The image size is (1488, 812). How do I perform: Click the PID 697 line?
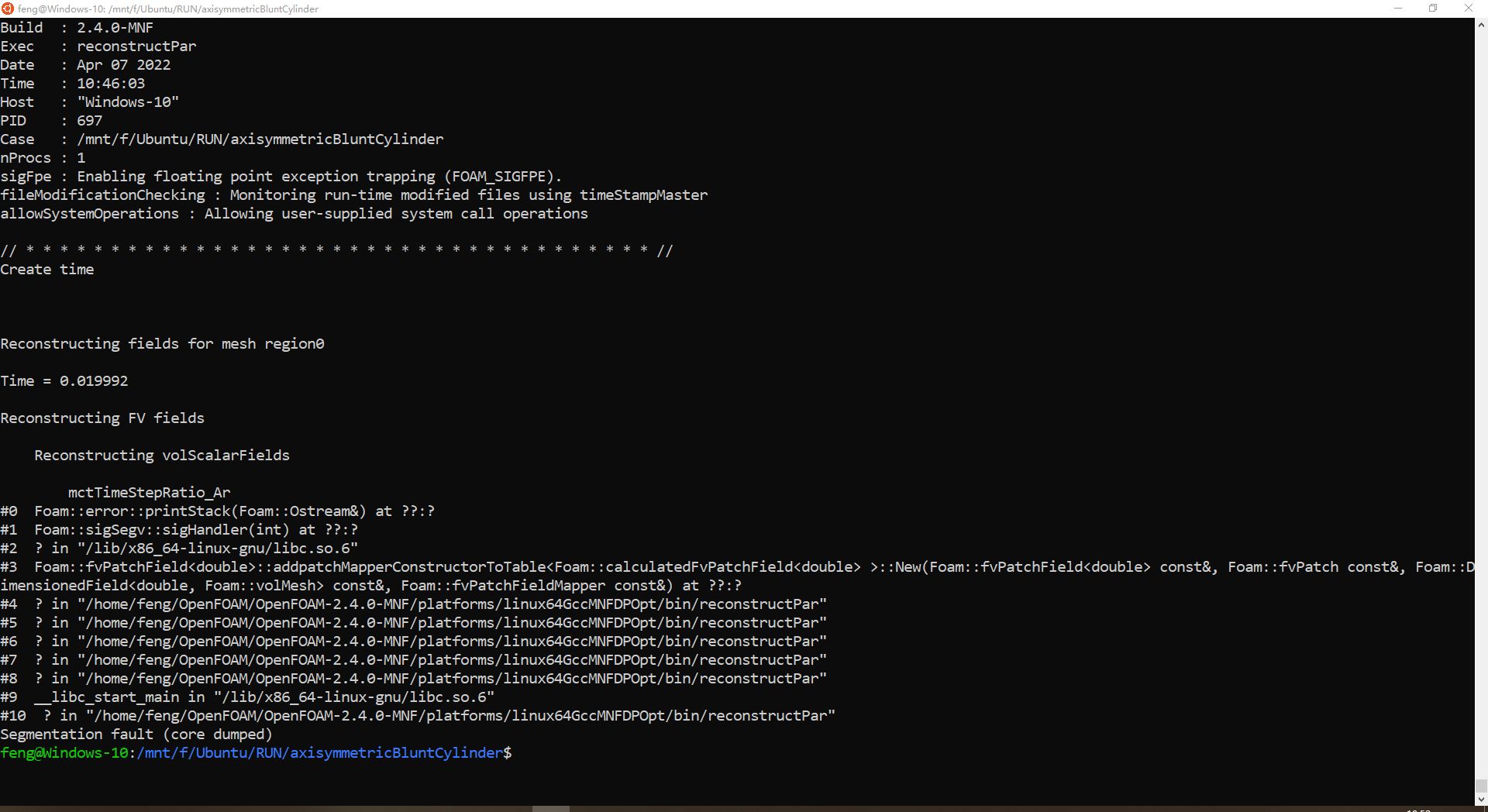pyautogui.click(x=51, y=120)
